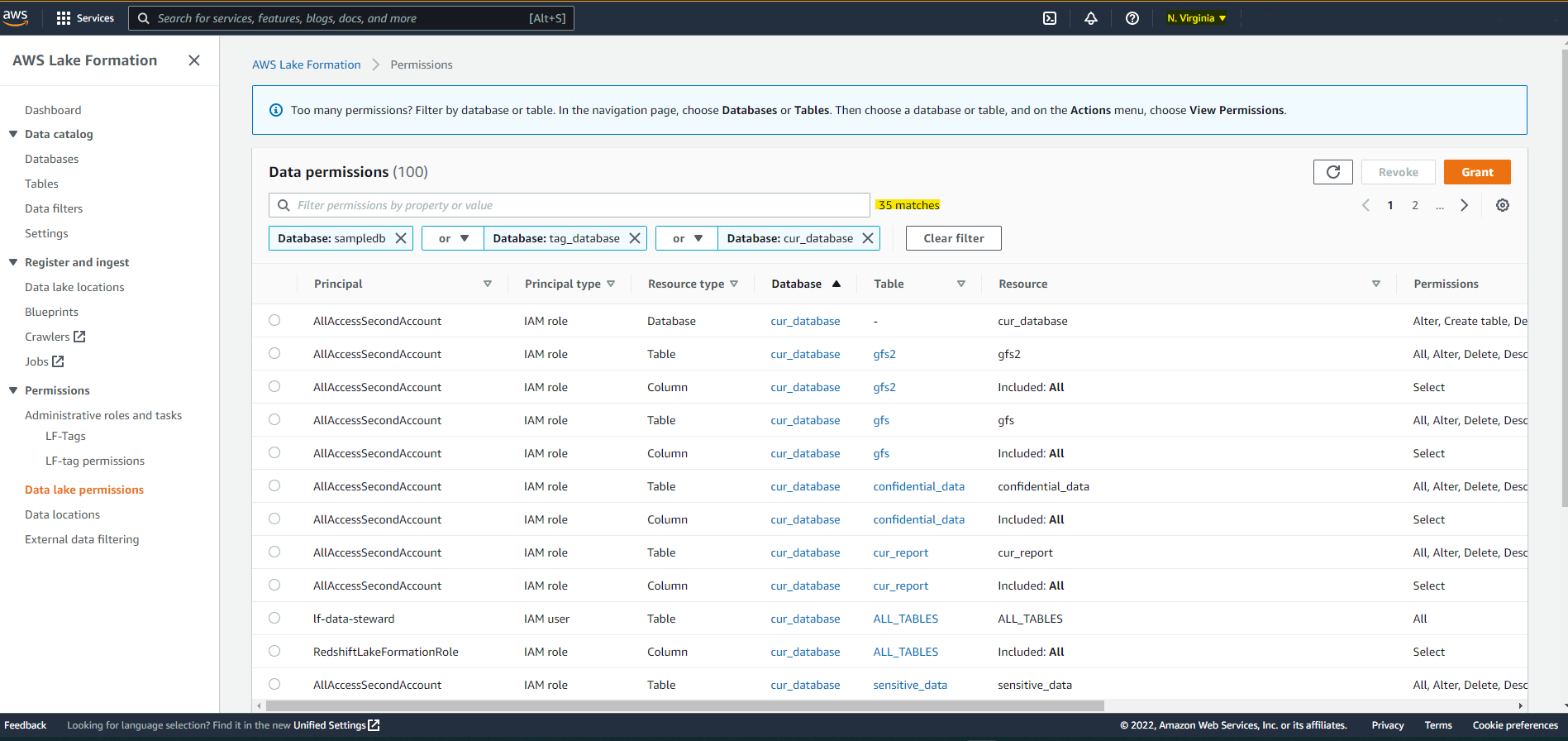Focus the filter permissions input field
Screen dimensions: 1568x741
pyautogui.click(x=570, y=205)
